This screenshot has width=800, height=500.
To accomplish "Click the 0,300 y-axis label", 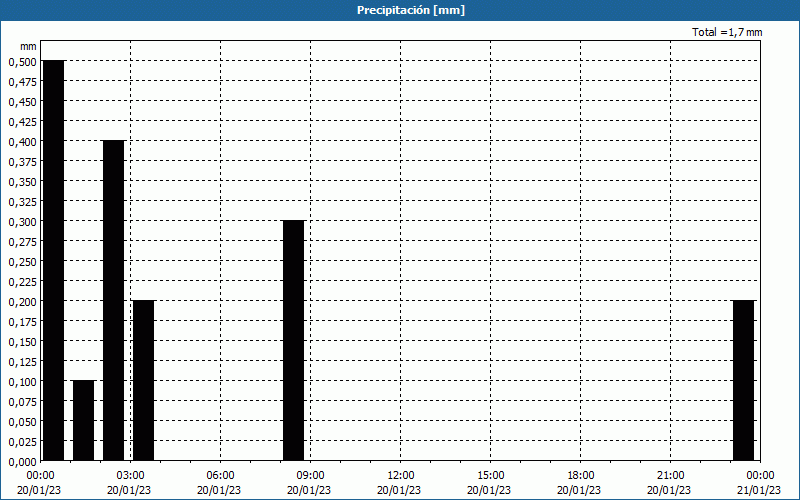I will pos(23,221).
